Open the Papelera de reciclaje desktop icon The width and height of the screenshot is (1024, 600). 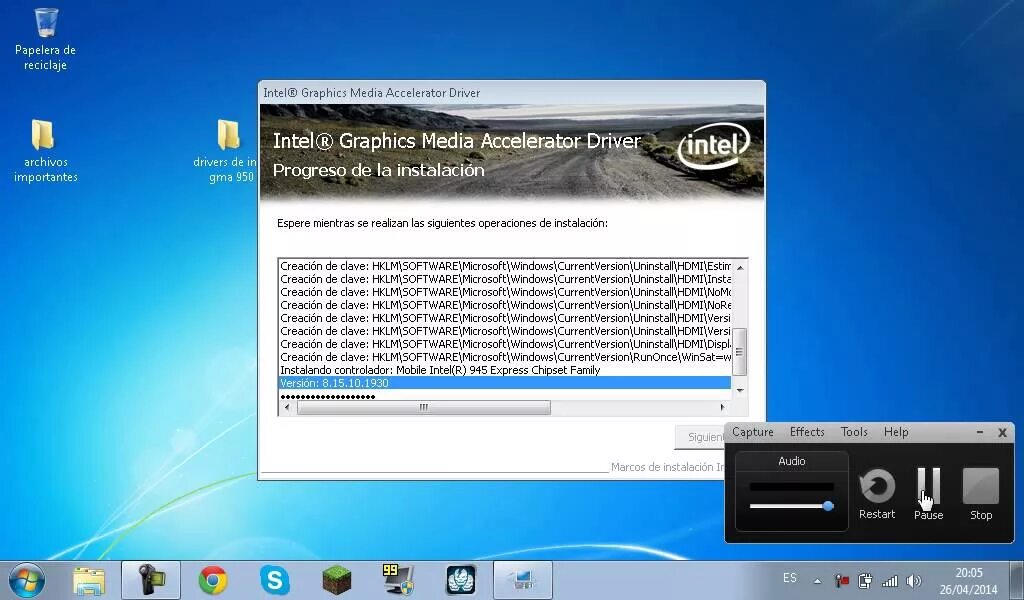[46, 39]
